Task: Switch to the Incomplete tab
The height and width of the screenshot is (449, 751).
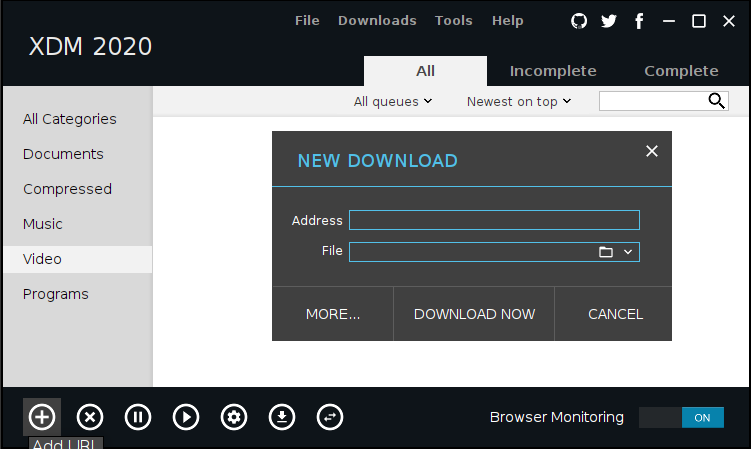Action: 553,71
